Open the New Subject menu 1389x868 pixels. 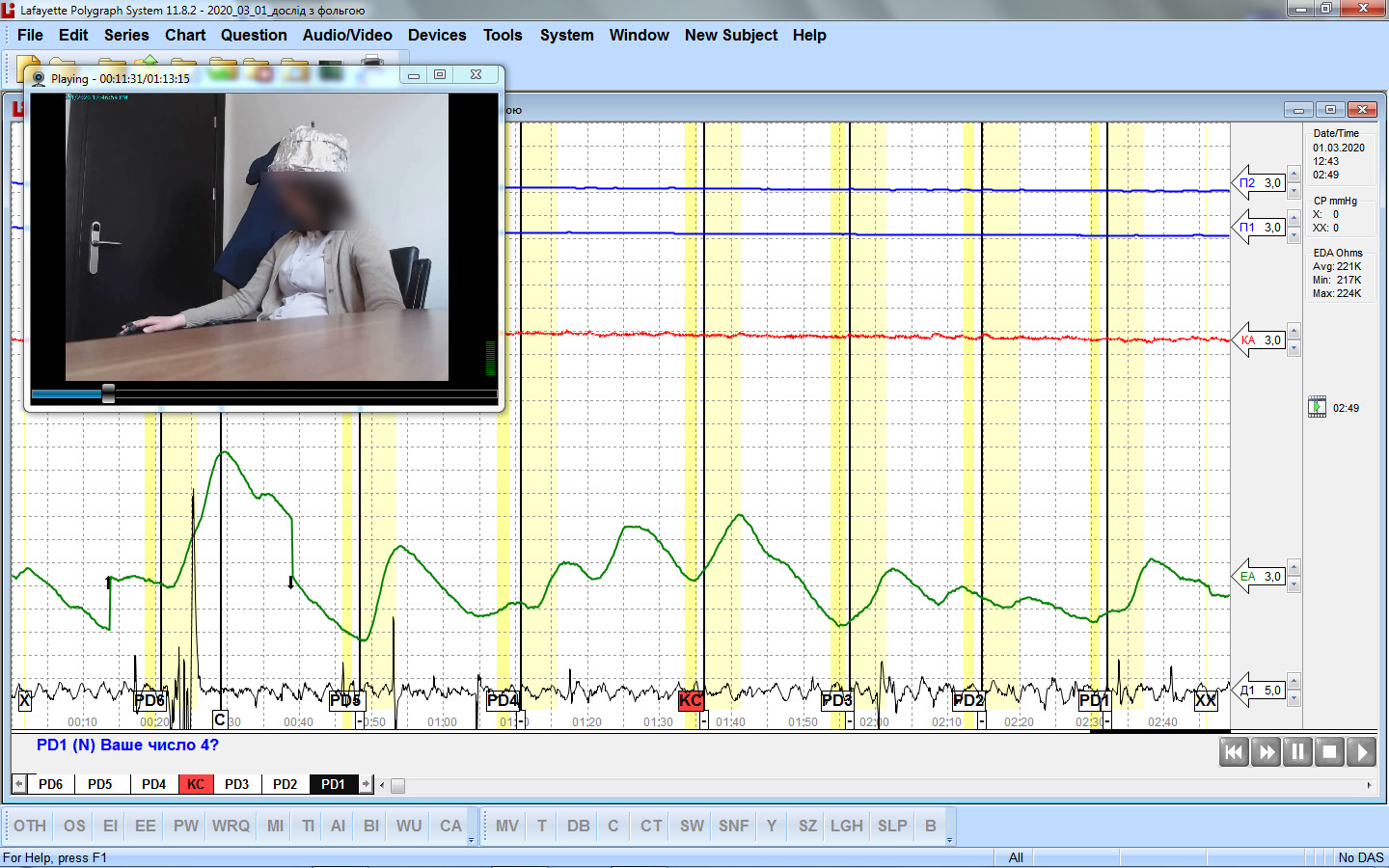730,35
